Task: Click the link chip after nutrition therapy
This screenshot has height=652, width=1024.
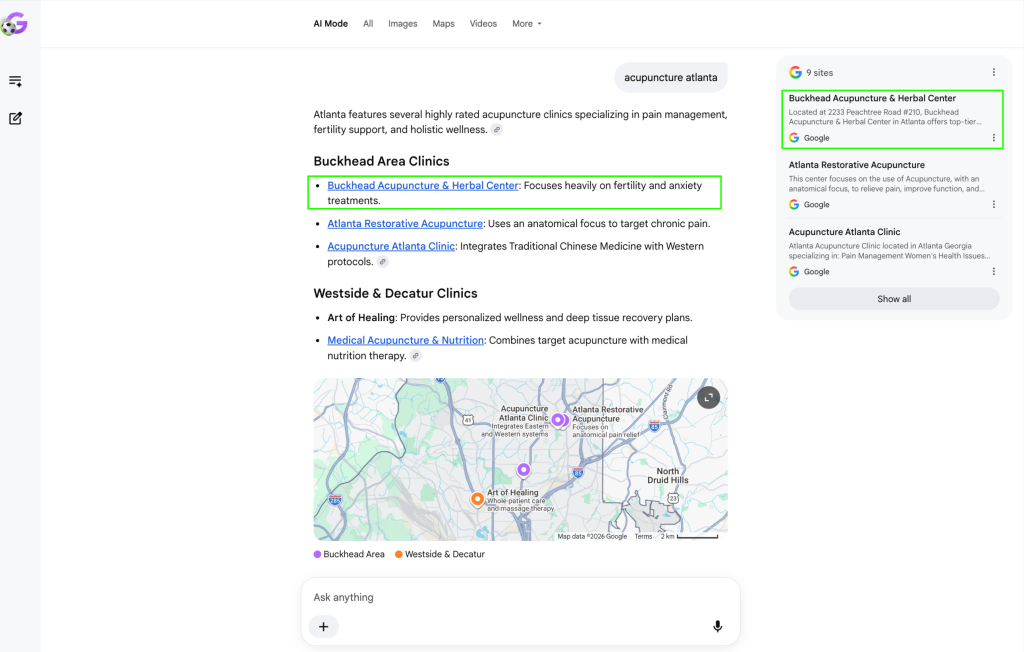Action: point(415,355)
